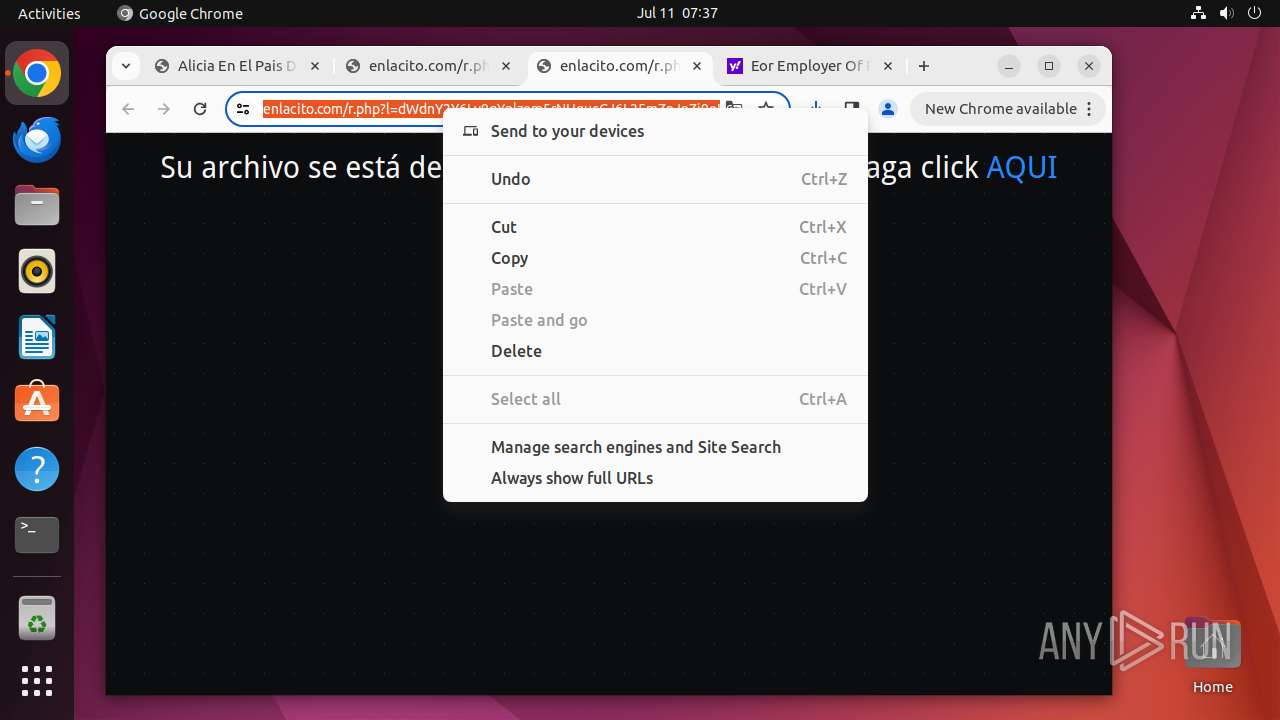Click the Reload page button
Image resolution: width=1280 pixels, height=720 pixels.
coord(200,109)
